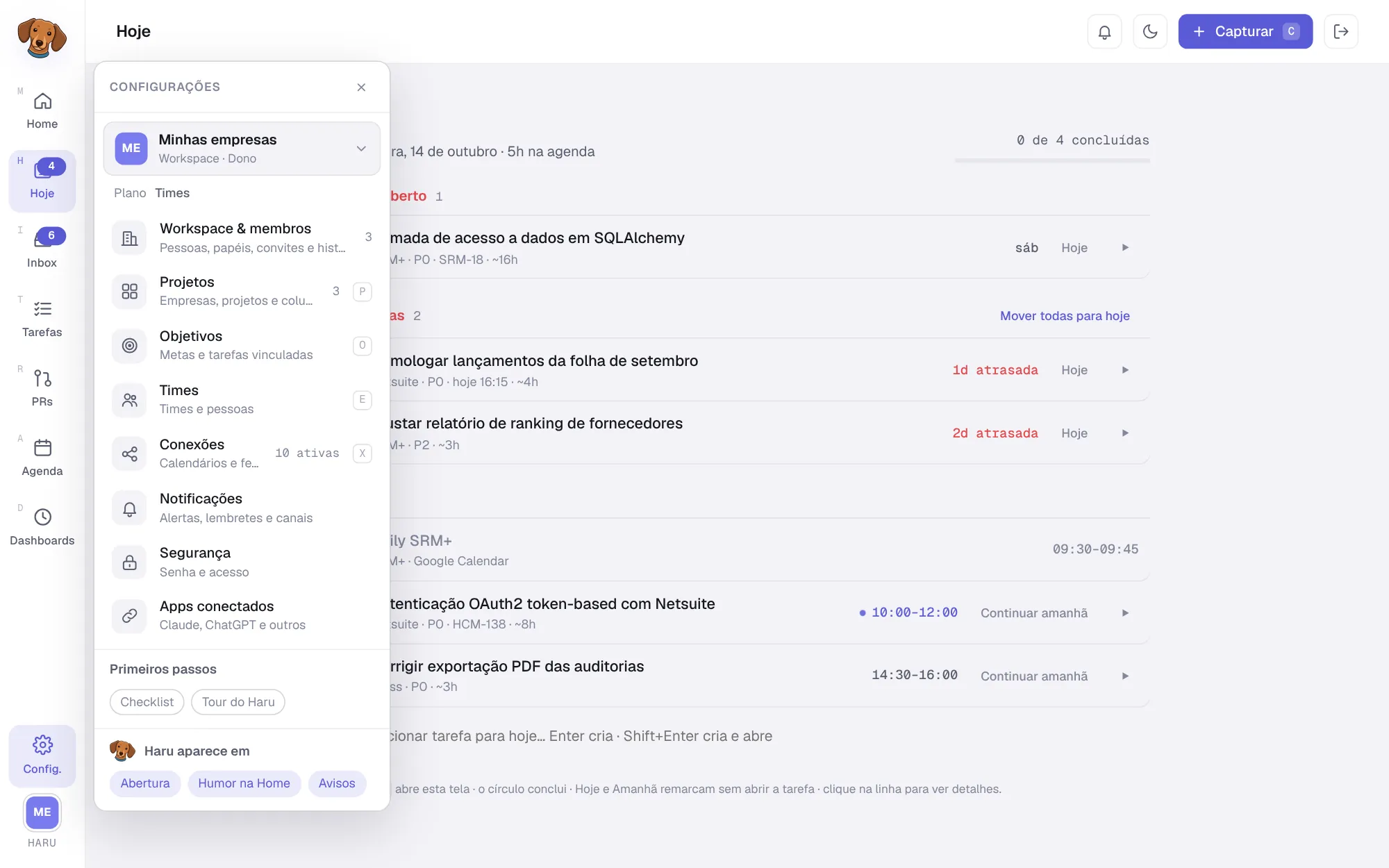Open Projetos settings entry
Image resolution: width=1389 pixels, height=868 pixels.
point(242,291)
